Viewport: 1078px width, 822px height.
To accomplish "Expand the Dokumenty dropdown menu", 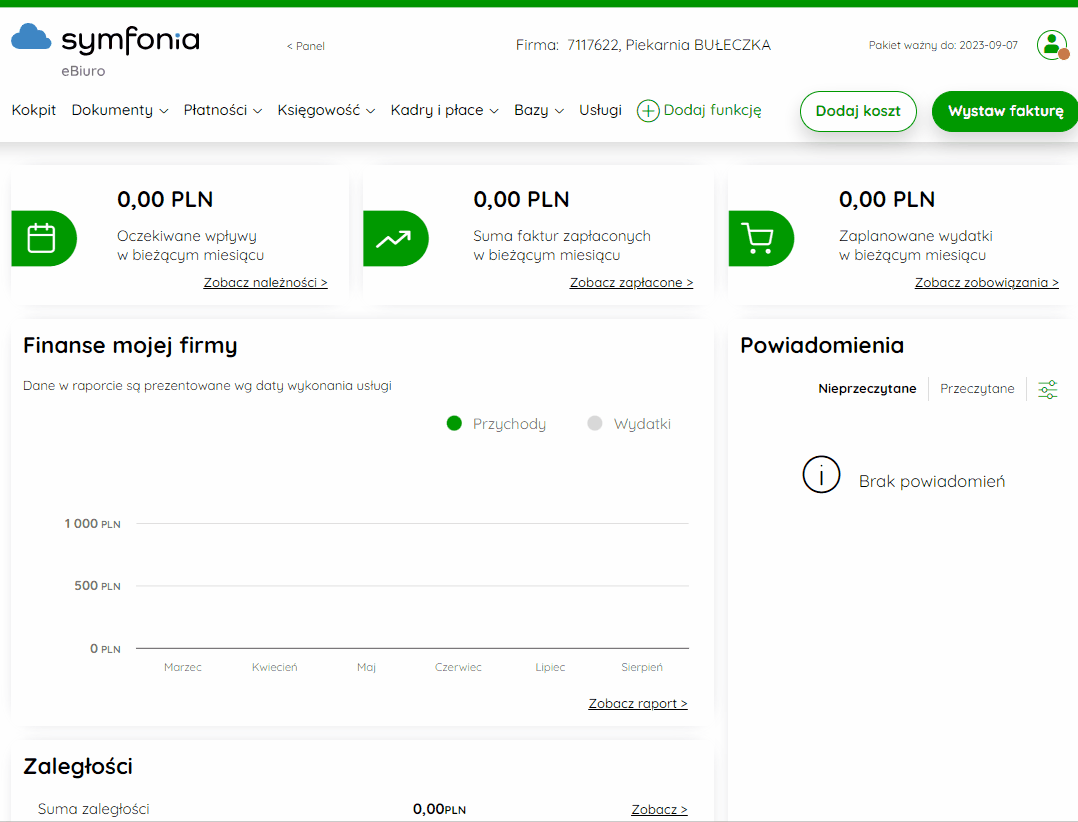I will click(120, 110).
